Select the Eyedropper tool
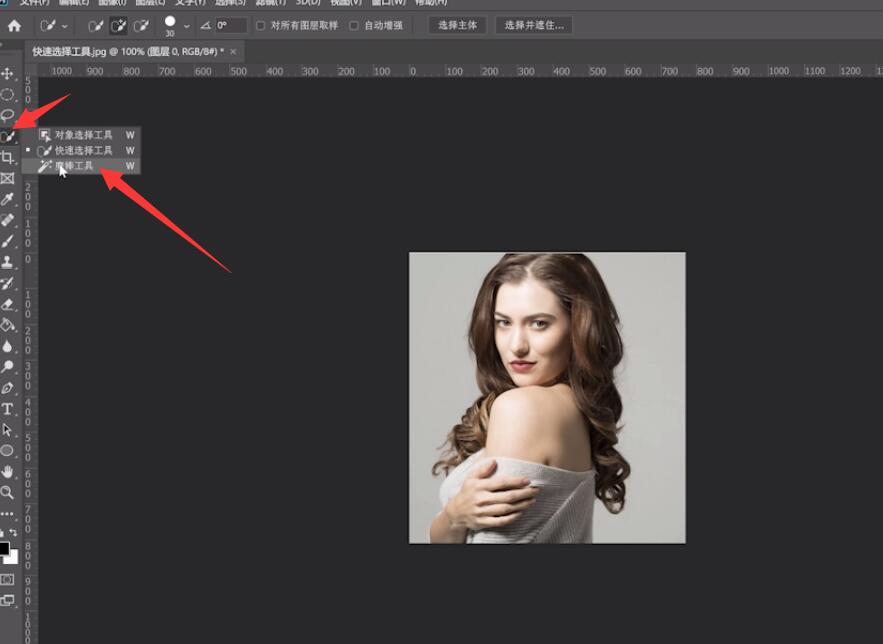The image size is (883, 644). 7,199
